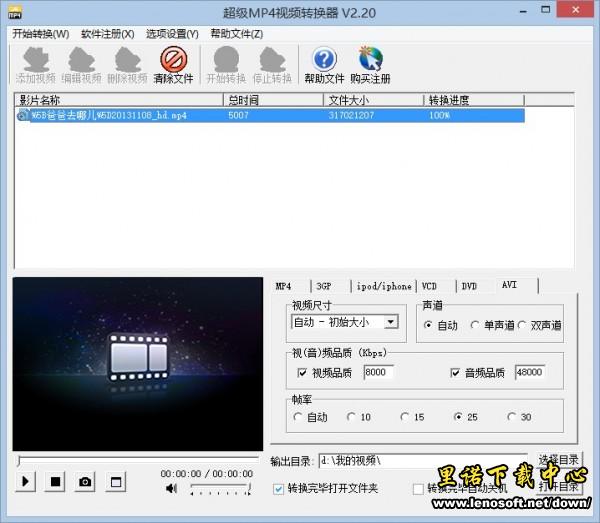Adjust the volume slider
Viewport: 600px width, 523px height.
[x=220, y=489]
